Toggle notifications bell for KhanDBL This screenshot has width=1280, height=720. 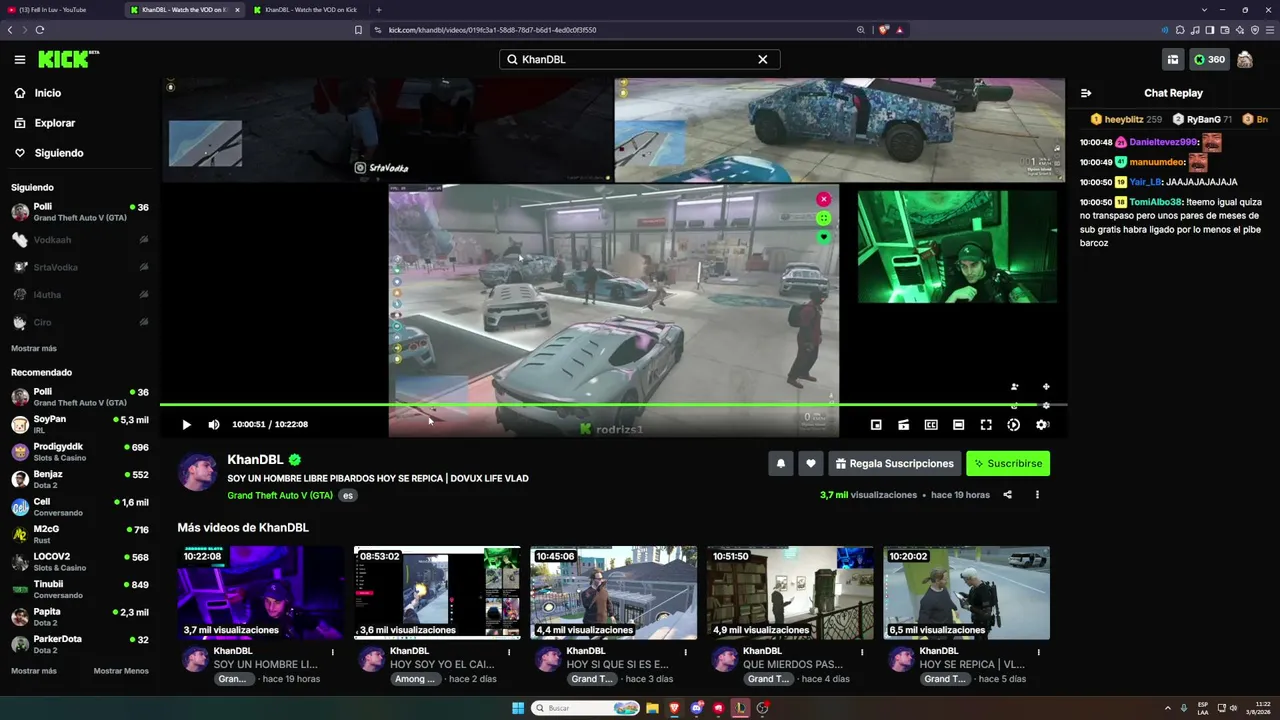pyautogui.click(x=781, y=464)
